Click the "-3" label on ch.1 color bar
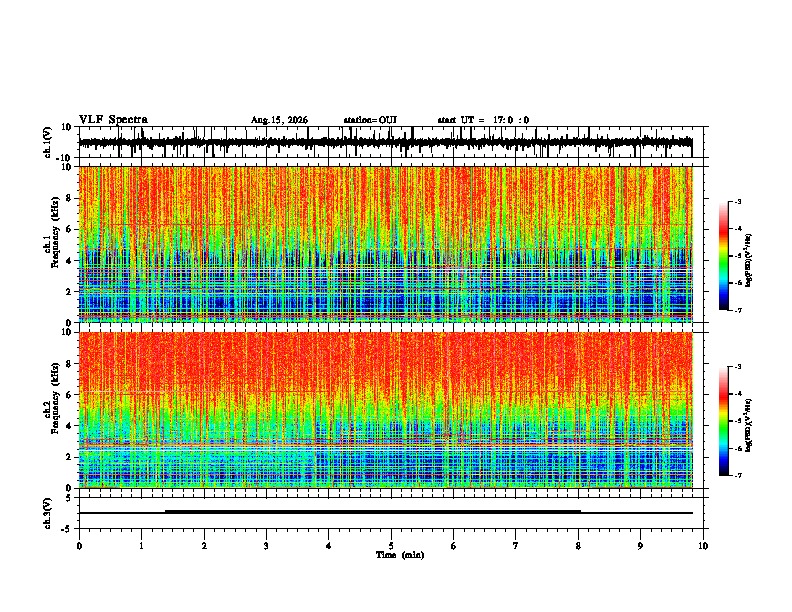The width and height of the screenshot is (792, 612). 738,202
